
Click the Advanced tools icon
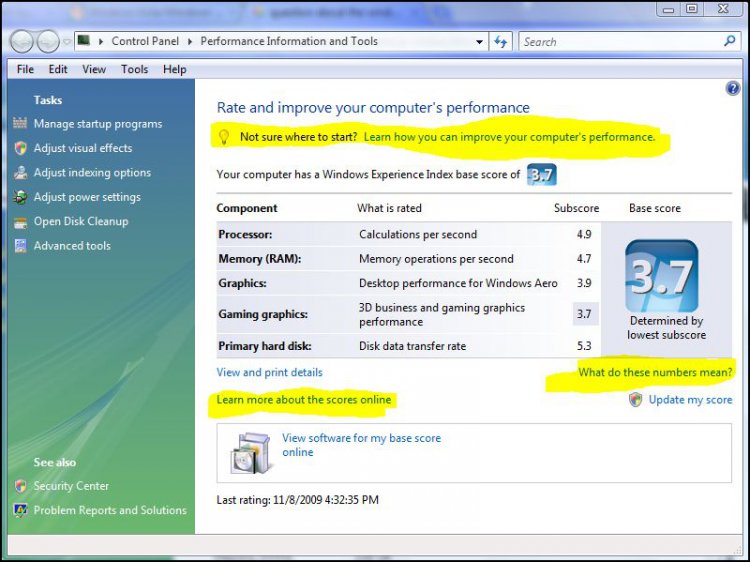coord(21,246)
